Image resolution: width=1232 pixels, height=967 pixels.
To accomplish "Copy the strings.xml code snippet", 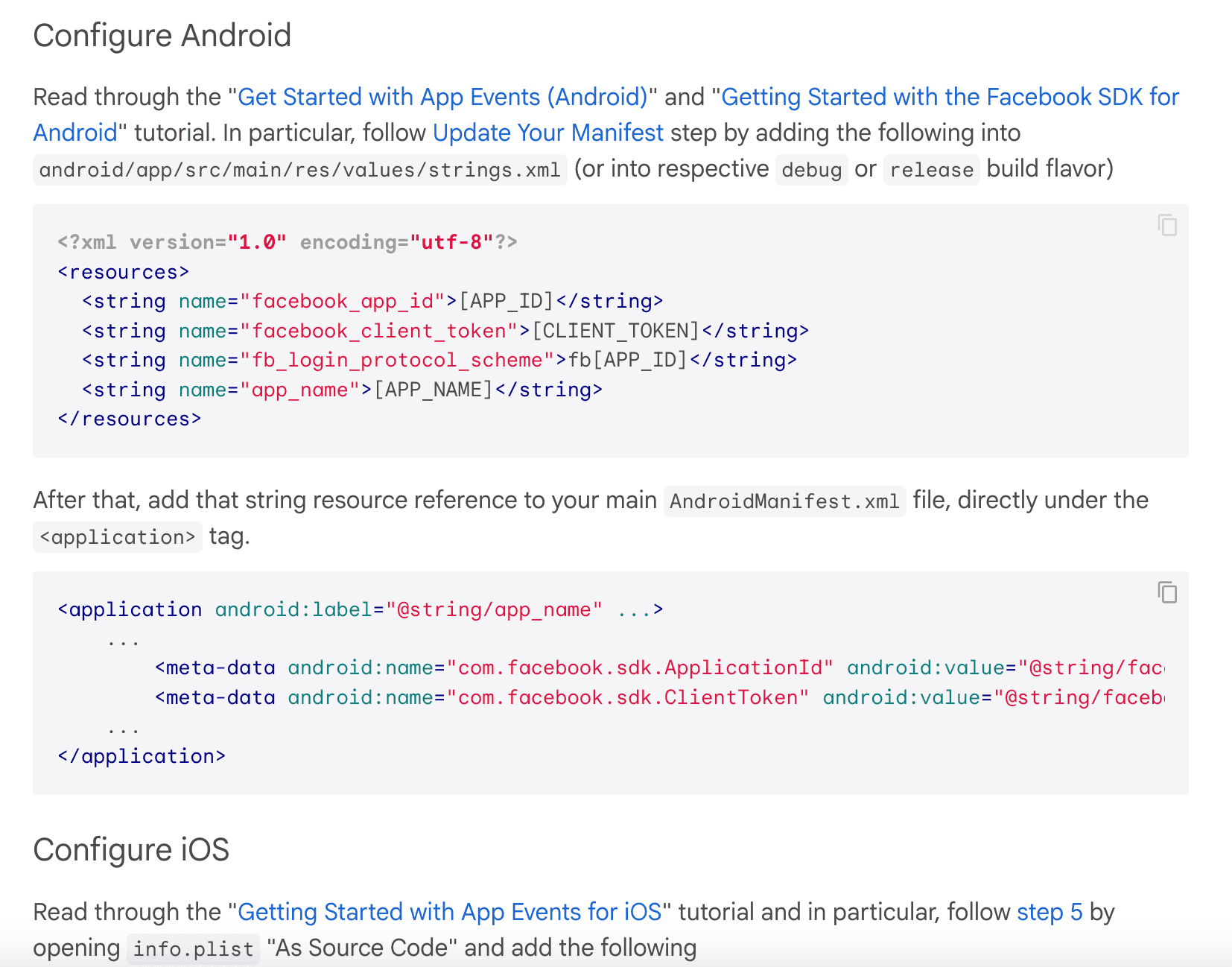I will pos(1166,225).
